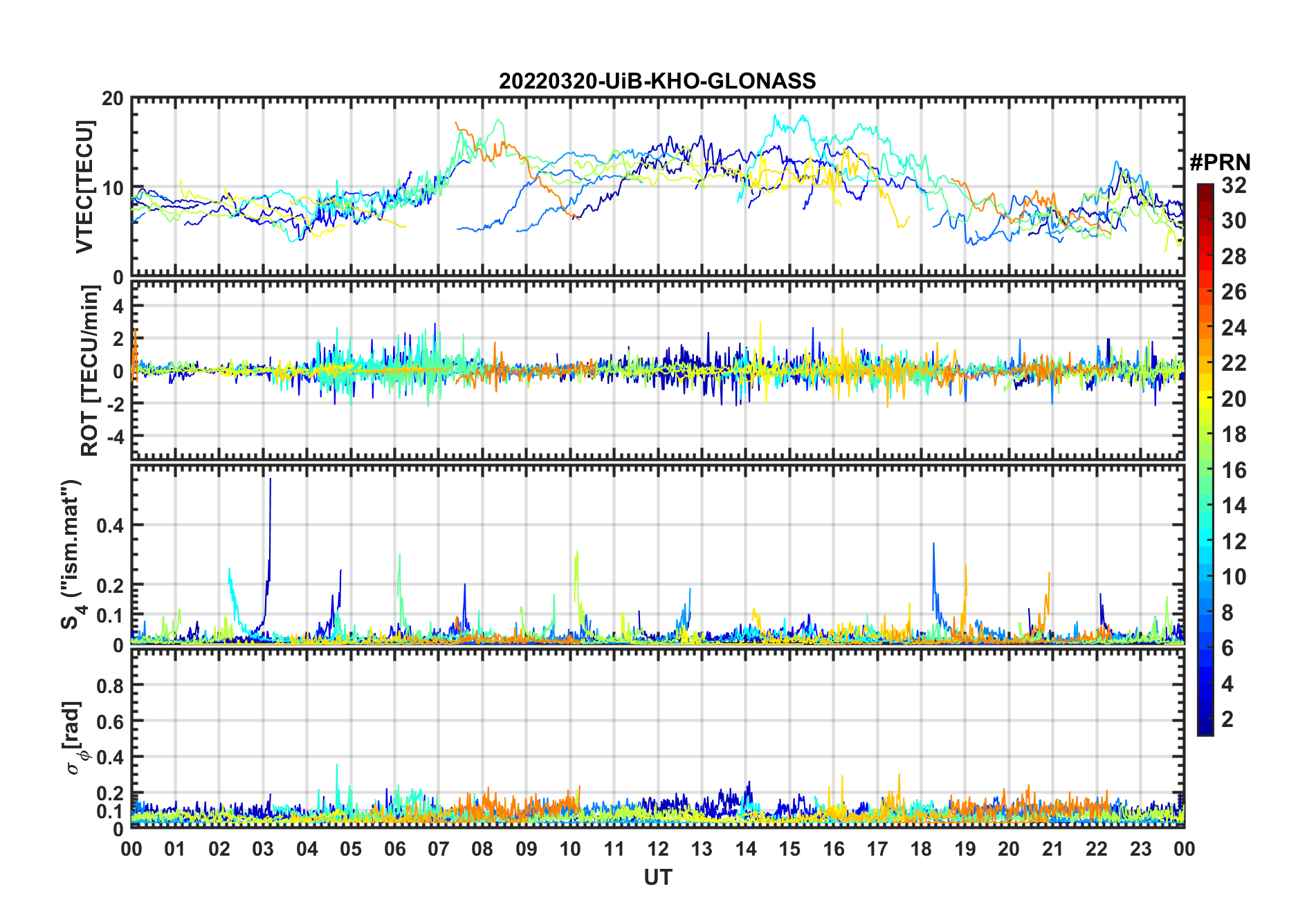
Task: Click VTEC axis tick label 20
Action: click(x=113, y=99)
